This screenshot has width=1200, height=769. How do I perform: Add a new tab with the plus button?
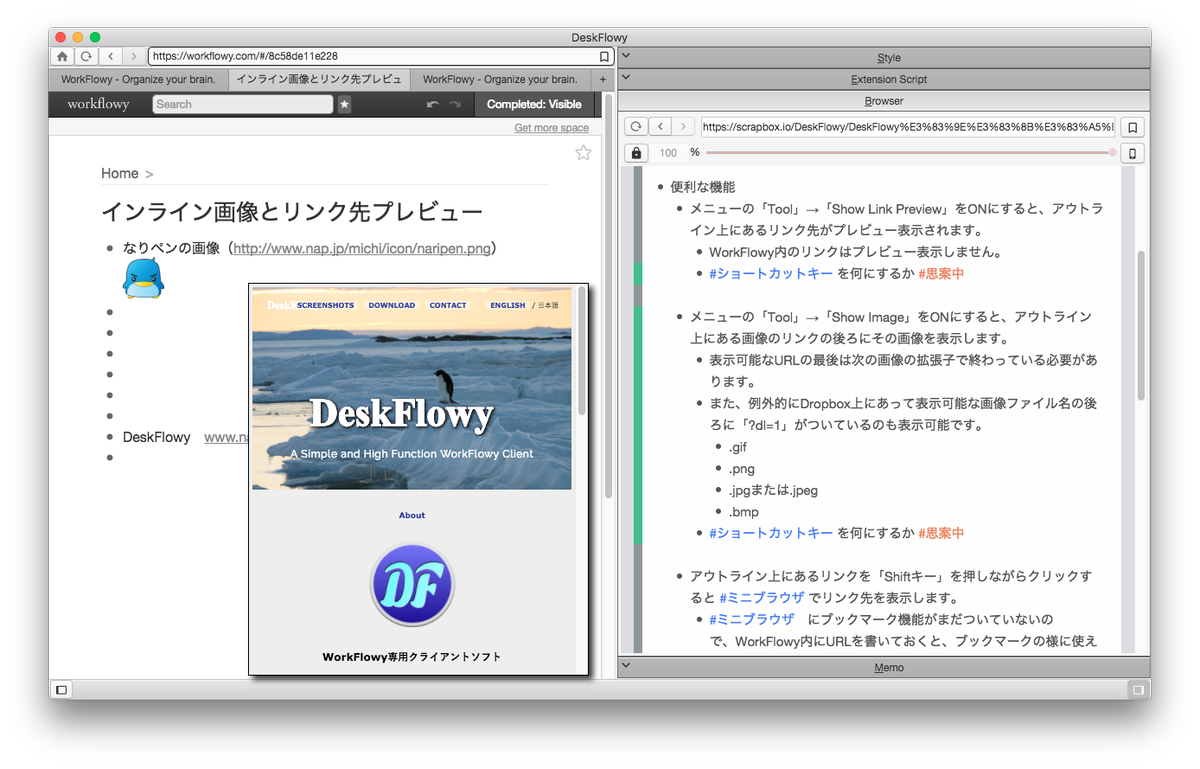point(603,79)
